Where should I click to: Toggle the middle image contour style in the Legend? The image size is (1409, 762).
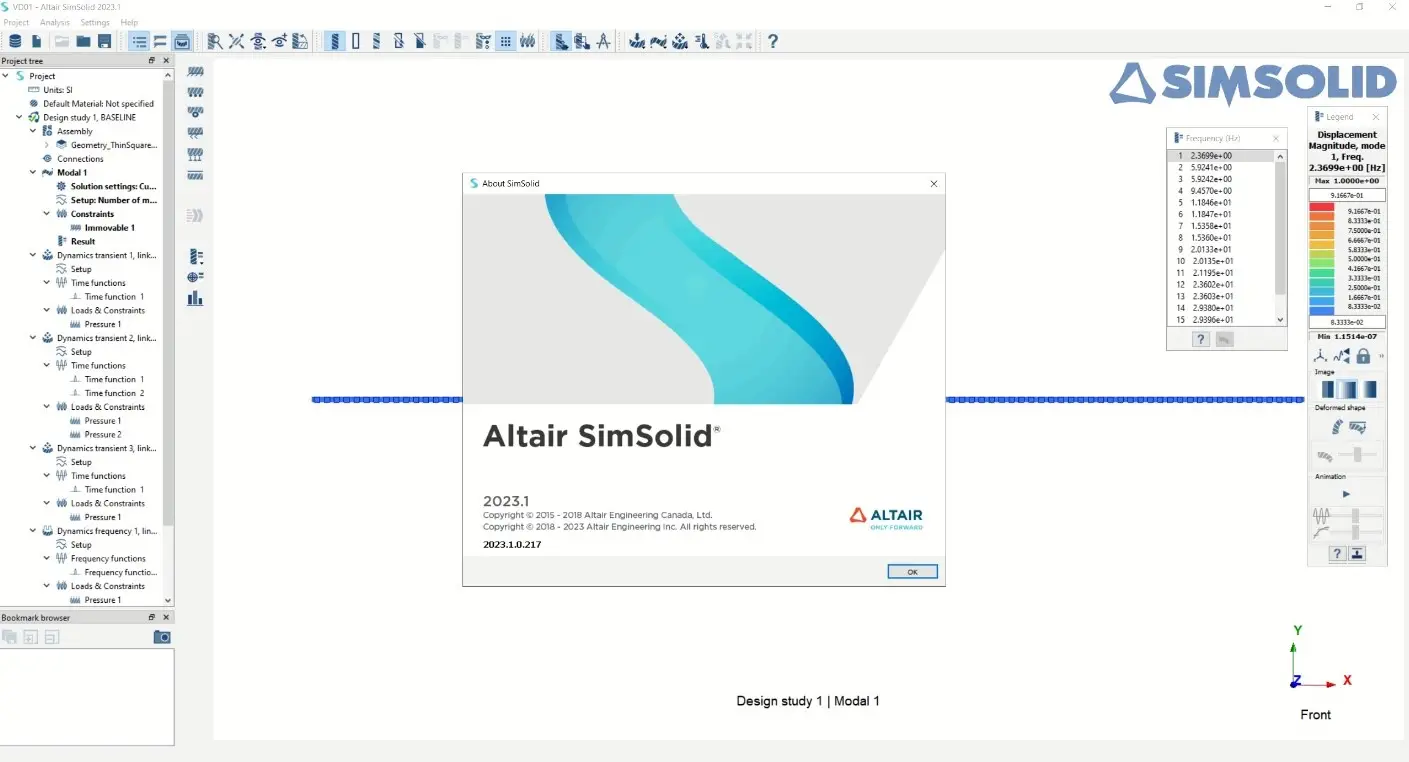(x=1349, y=389)
